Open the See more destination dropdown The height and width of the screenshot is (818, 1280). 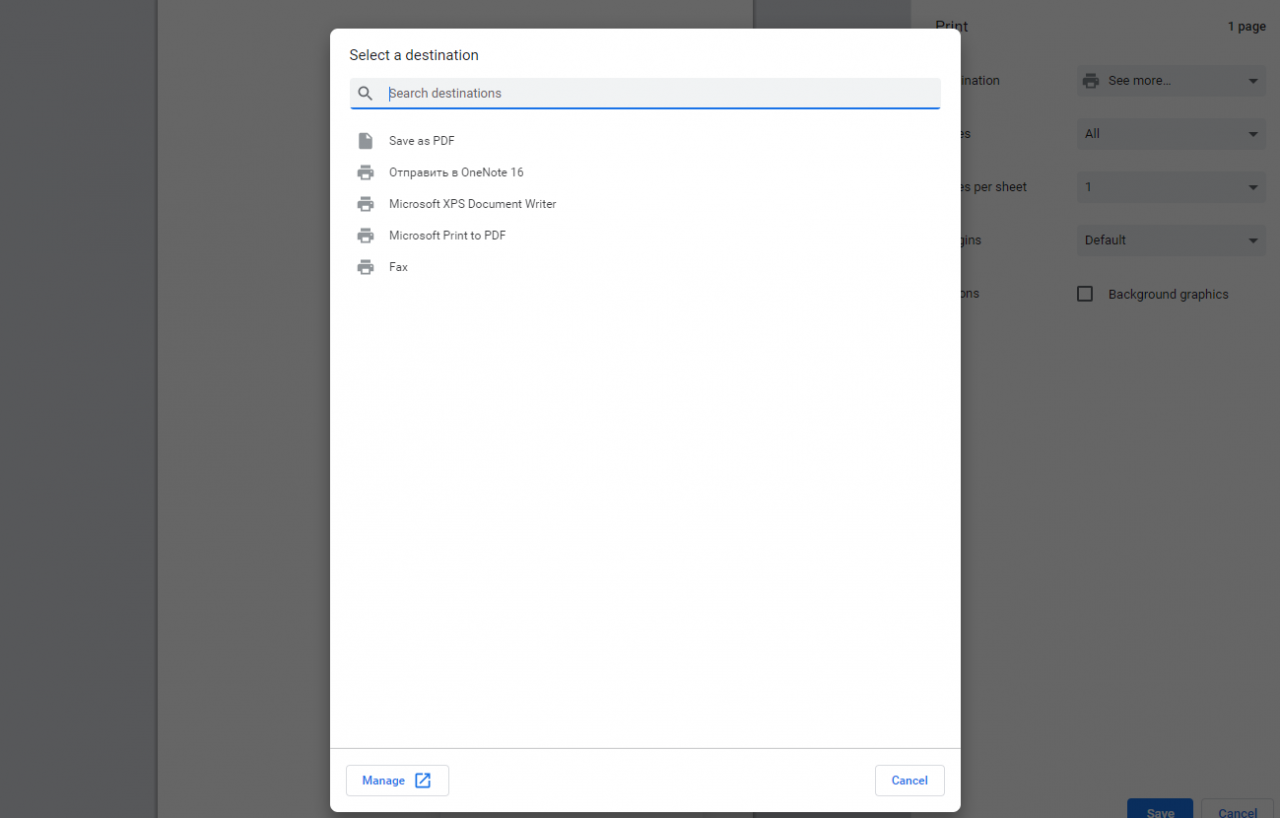coord(1170,81)
